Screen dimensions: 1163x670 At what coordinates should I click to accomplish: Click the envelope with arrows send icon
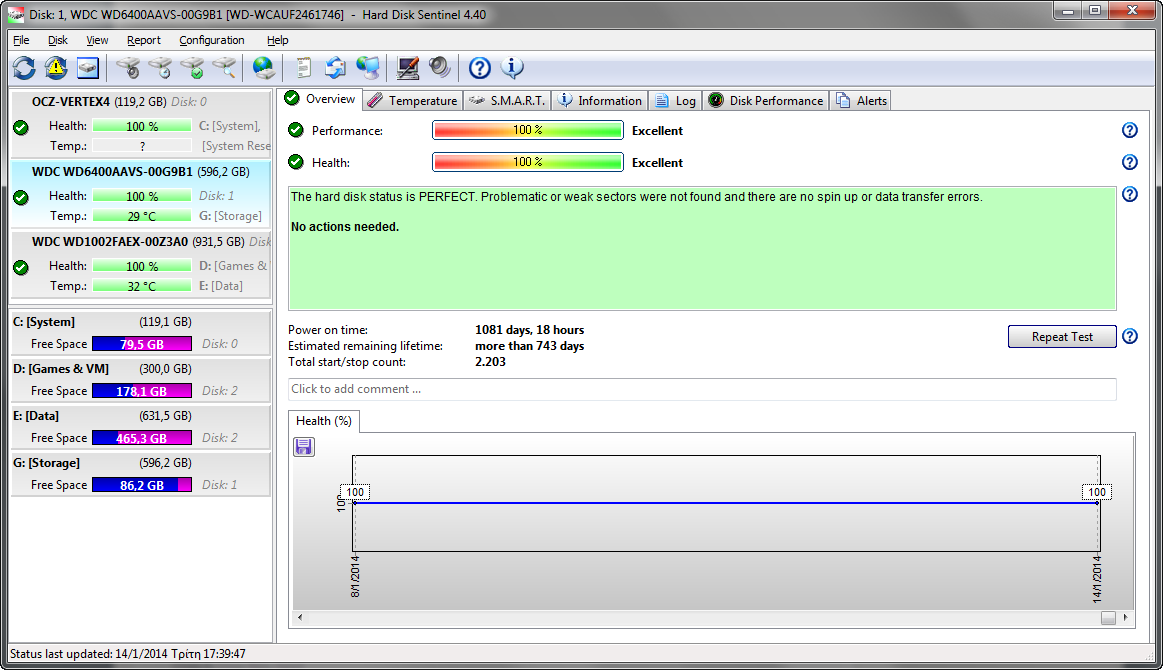(335, 68)
